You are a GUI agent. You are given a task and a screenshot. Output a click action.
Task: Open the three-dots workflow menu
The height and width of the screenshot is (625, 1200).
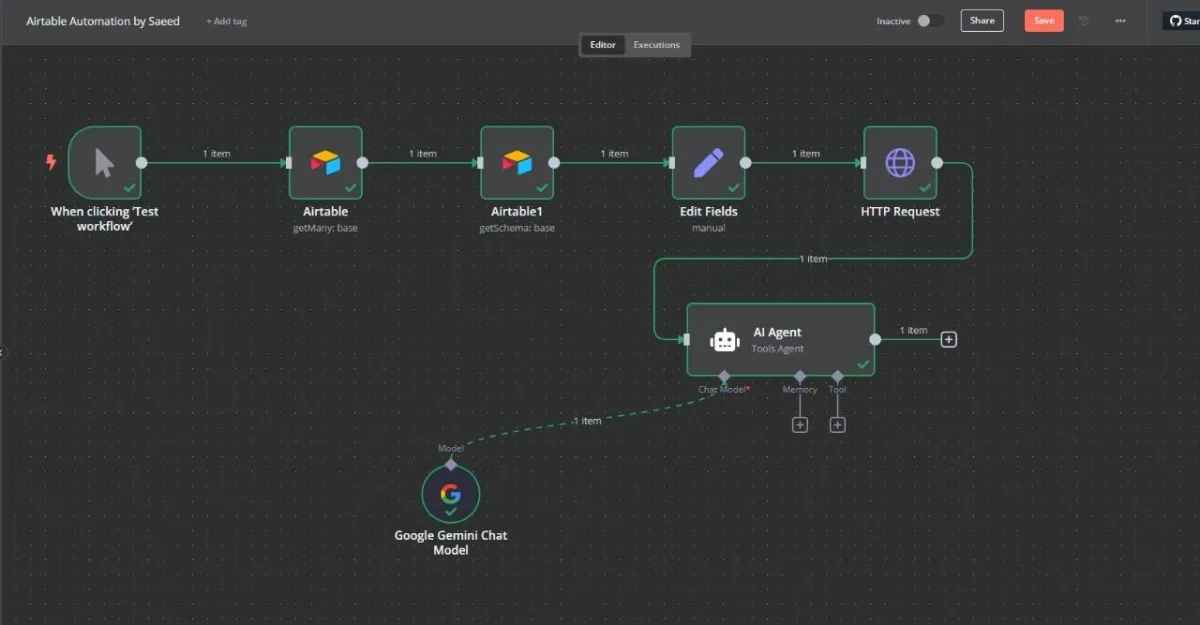point(1120,20)
